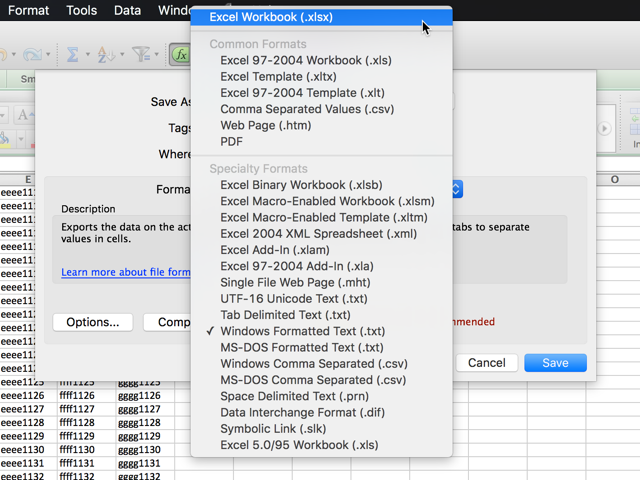This screenshot has height=480, width=640.
Task: Click the Options... button
Action: point(93,322)
